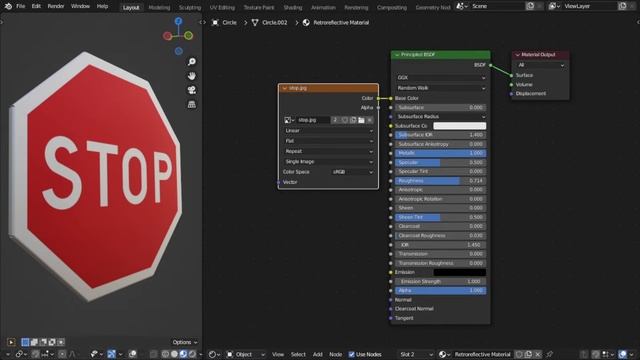Image resolution: width=640 pixels, height=360 pixels.
Task: Switch perspective/orthographic grid icon
Action: pyautogui.click(x=191, y=104)
